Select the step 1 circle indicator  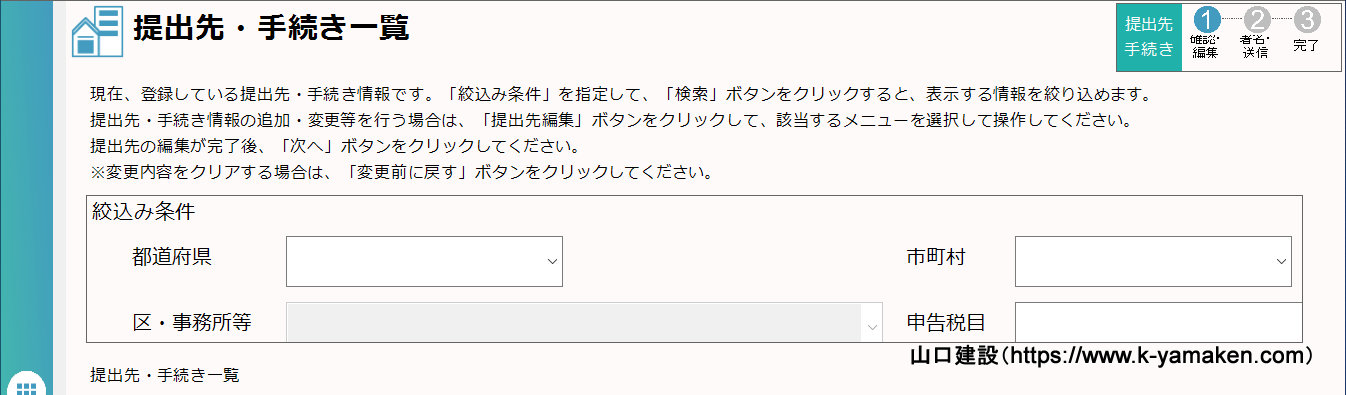coord(1209,20)
